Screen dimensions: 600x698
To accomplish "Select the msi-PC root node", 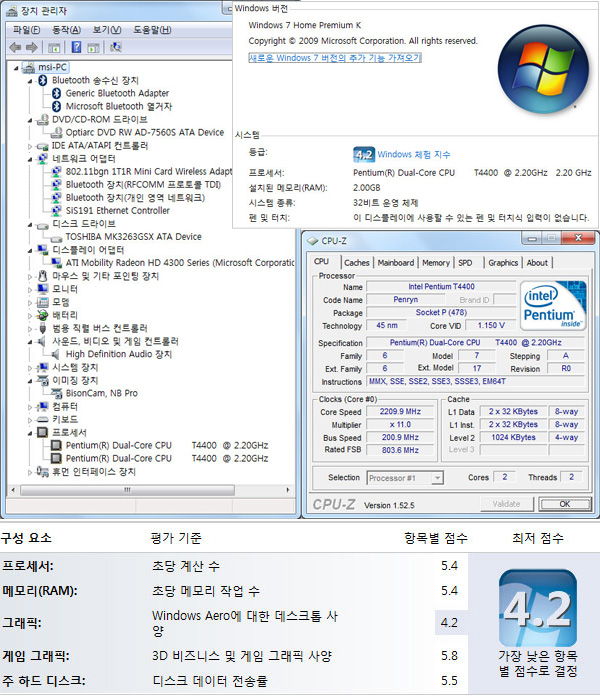I will tap(52, 67).
